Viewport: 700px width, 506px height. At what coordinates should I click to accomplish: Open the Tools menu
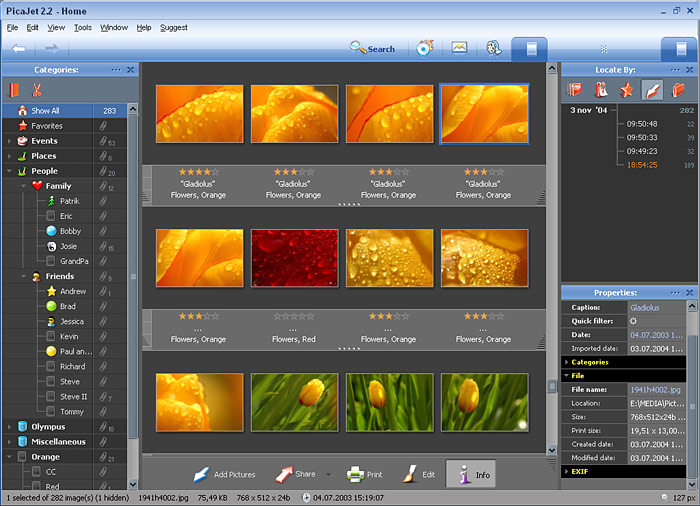tap(82, 27)
